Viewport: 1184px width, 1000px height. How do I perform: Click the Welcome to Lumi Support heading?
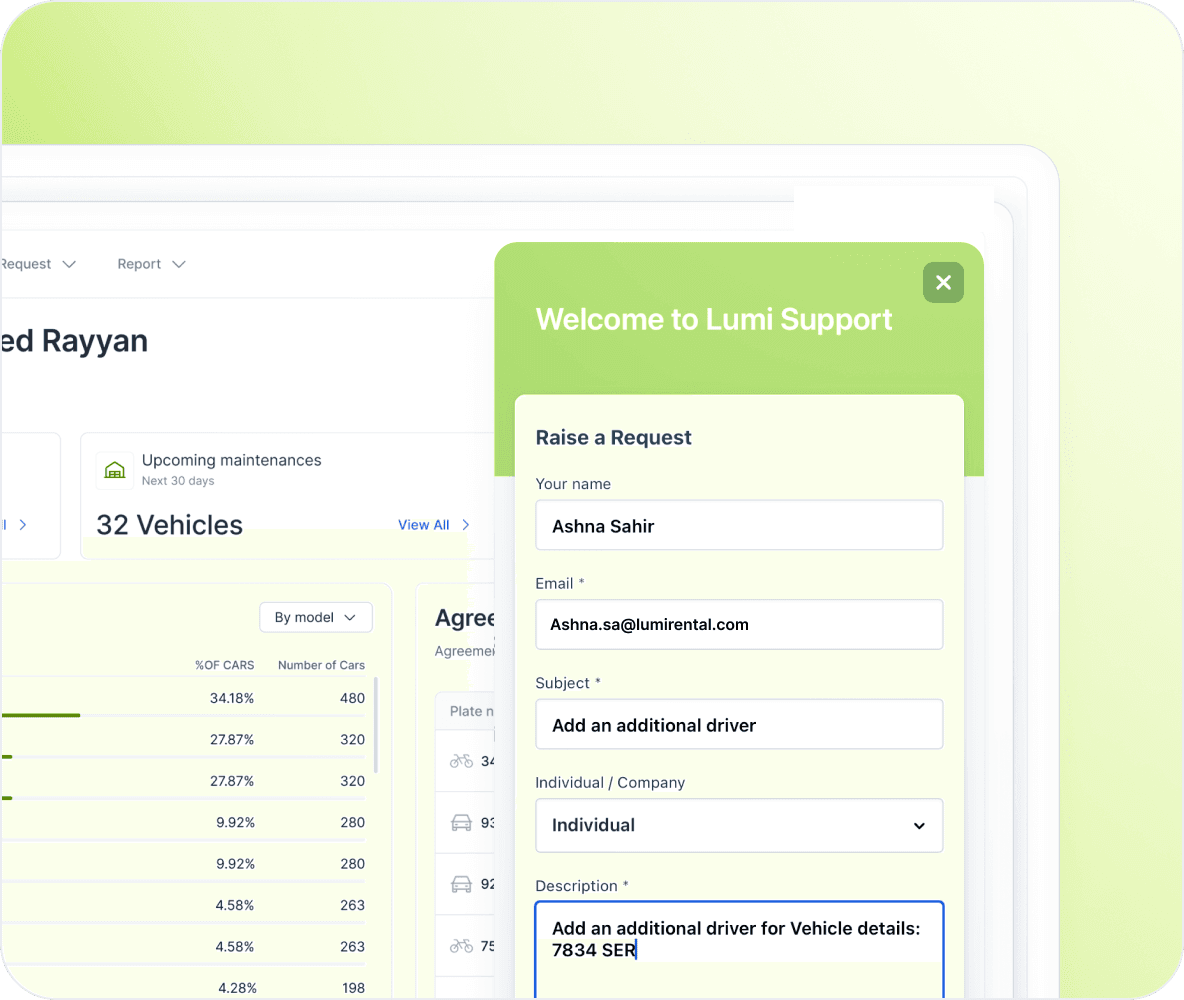(x=714, y=319)
